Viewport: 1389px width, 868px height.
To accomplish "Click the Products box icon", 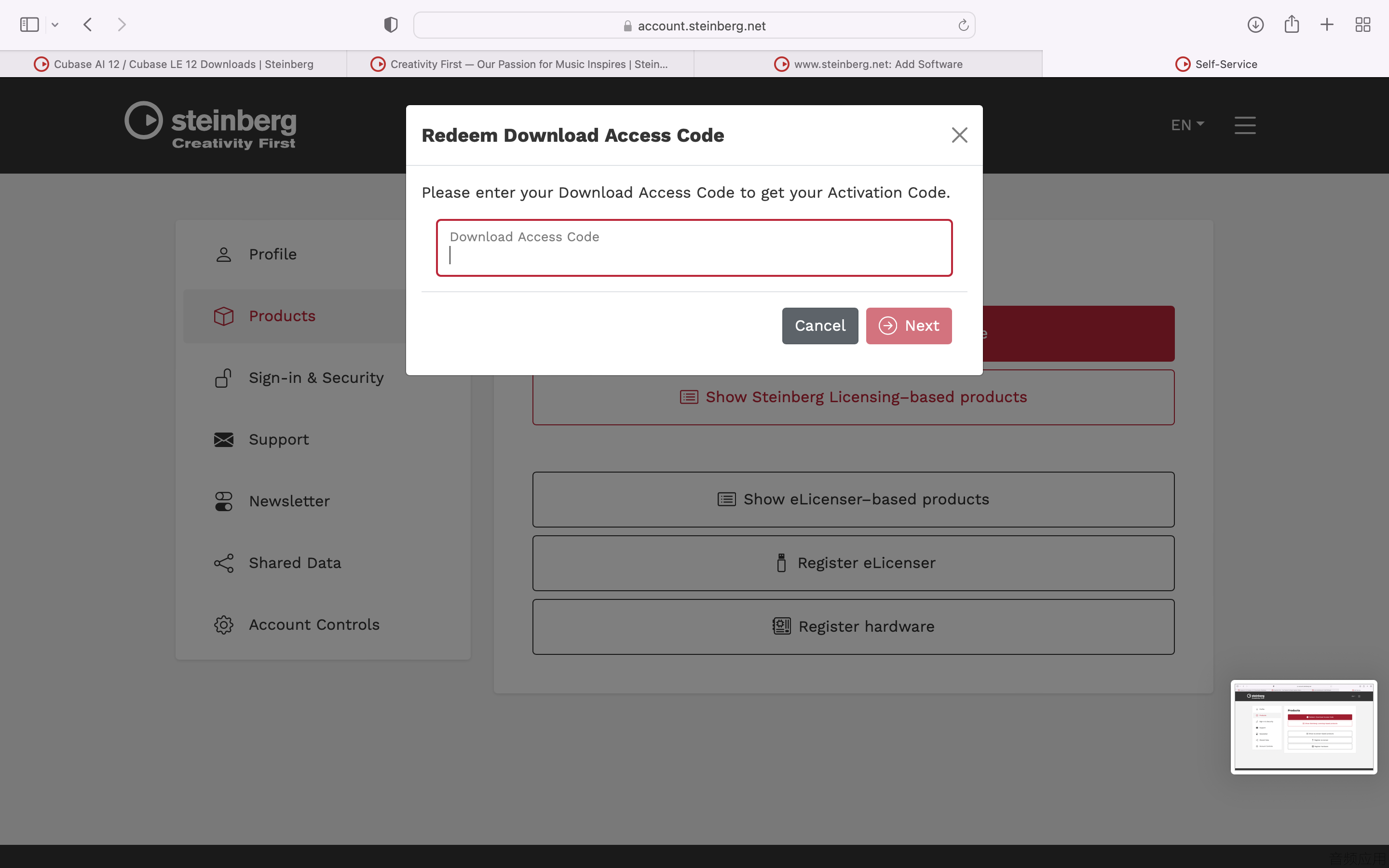I will tap(223, 316).
